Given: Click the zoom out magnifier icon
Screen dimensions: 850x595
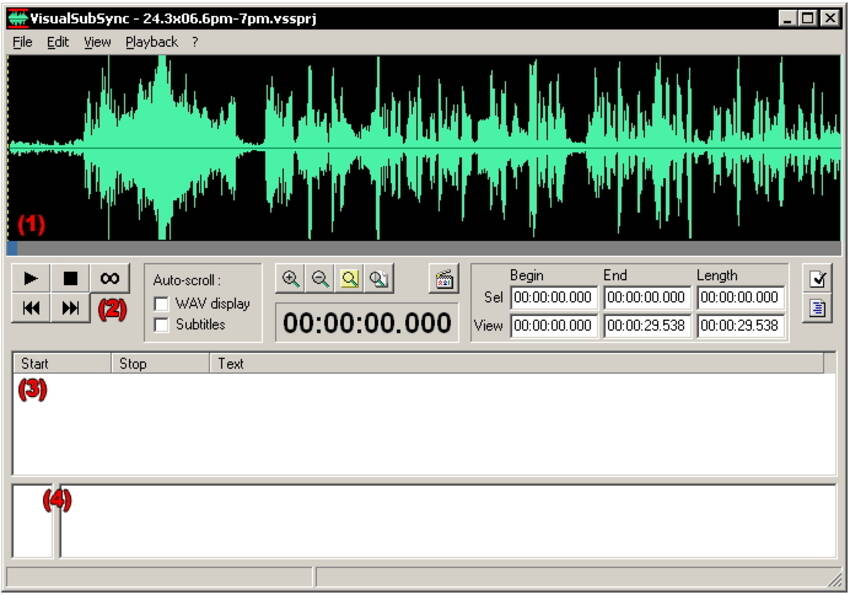Looking at the screenshot, I should [x=320, y=280].
